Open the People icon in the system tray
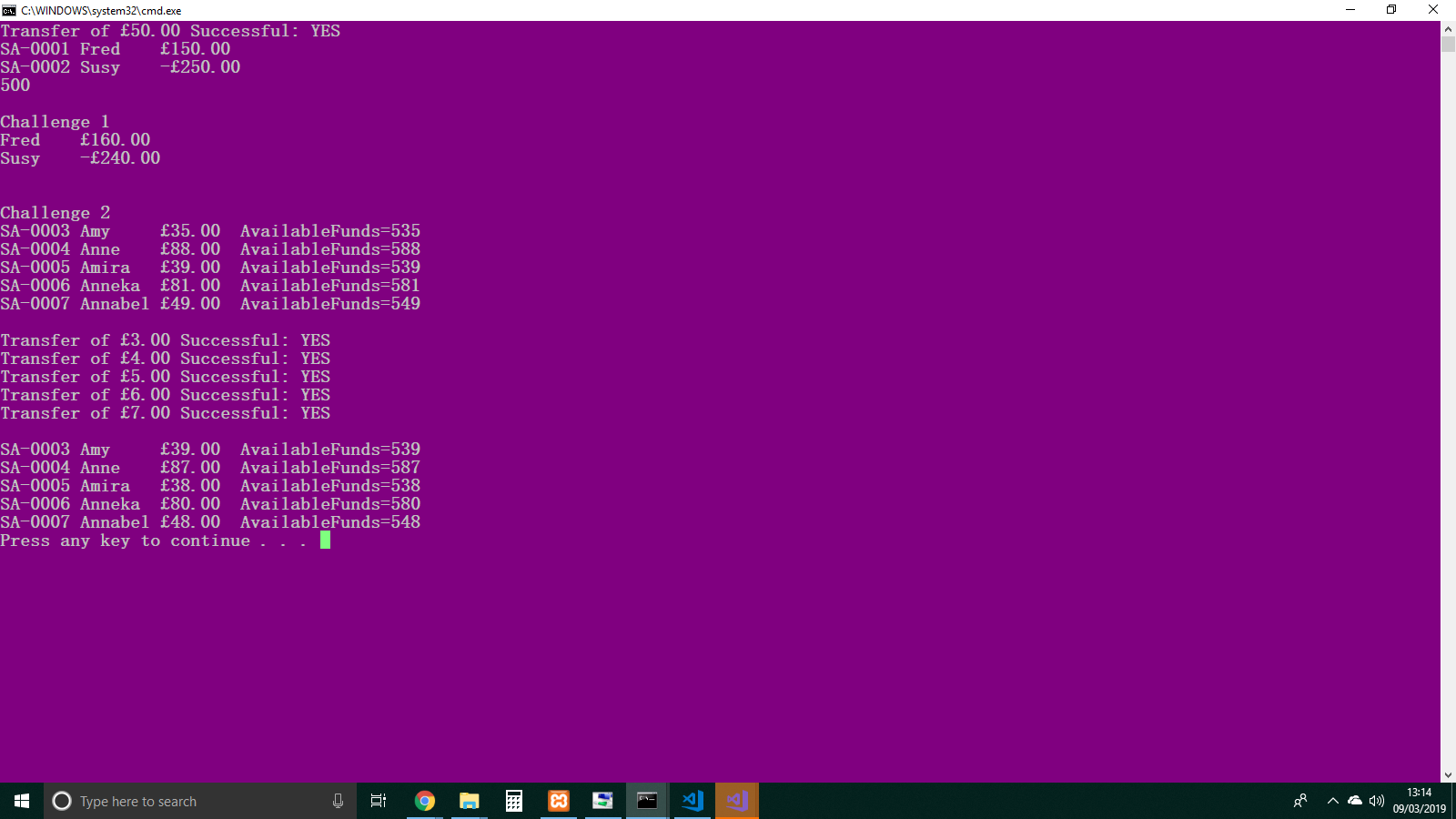The width and height of the screenshot is (1456, 819). [x=1300, y=801]
